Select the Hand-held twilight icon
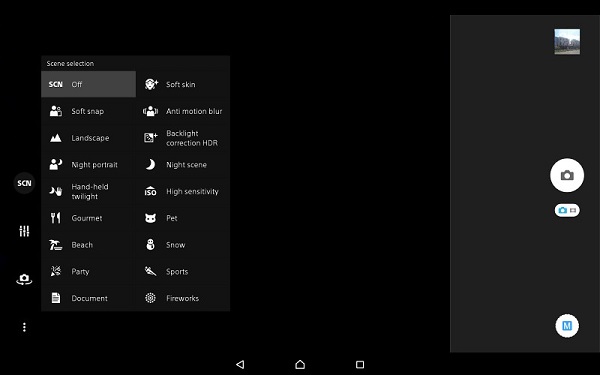600x375 pixels. 56,191
